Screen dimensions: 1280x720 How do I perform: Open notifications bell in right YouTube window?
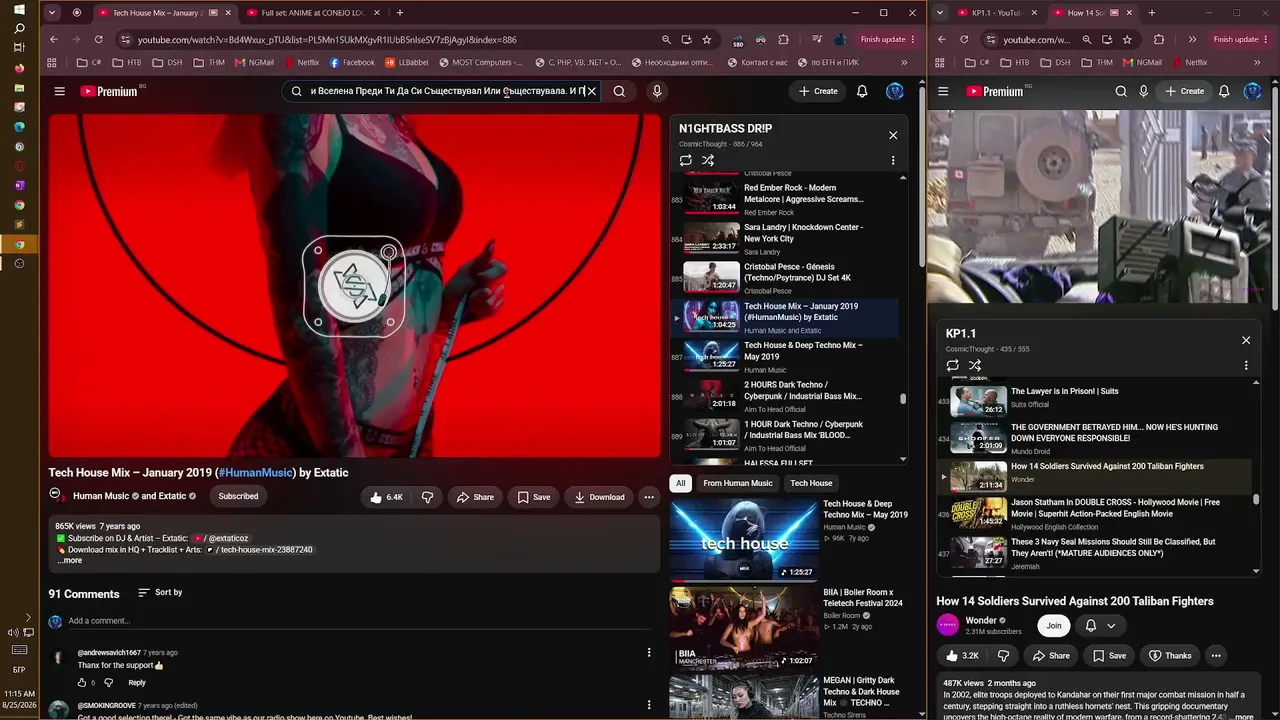pyautogui.click(x=1224, y=91)
